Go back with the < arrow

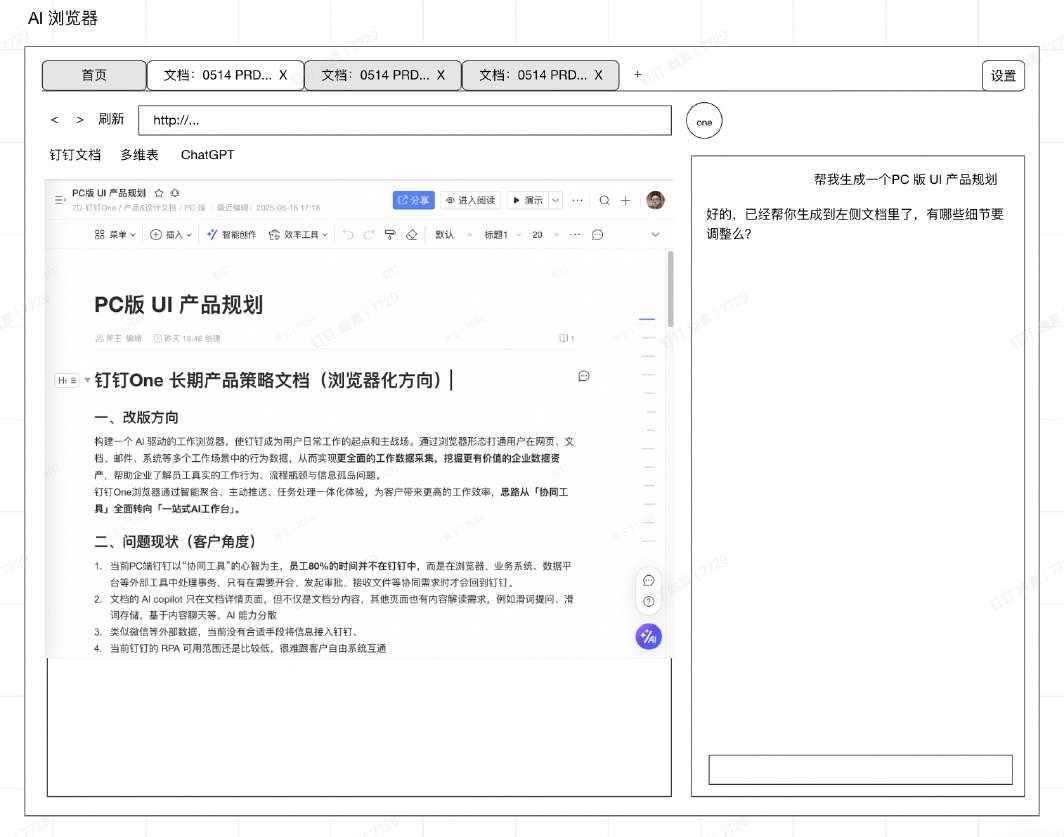click(55, 120)
